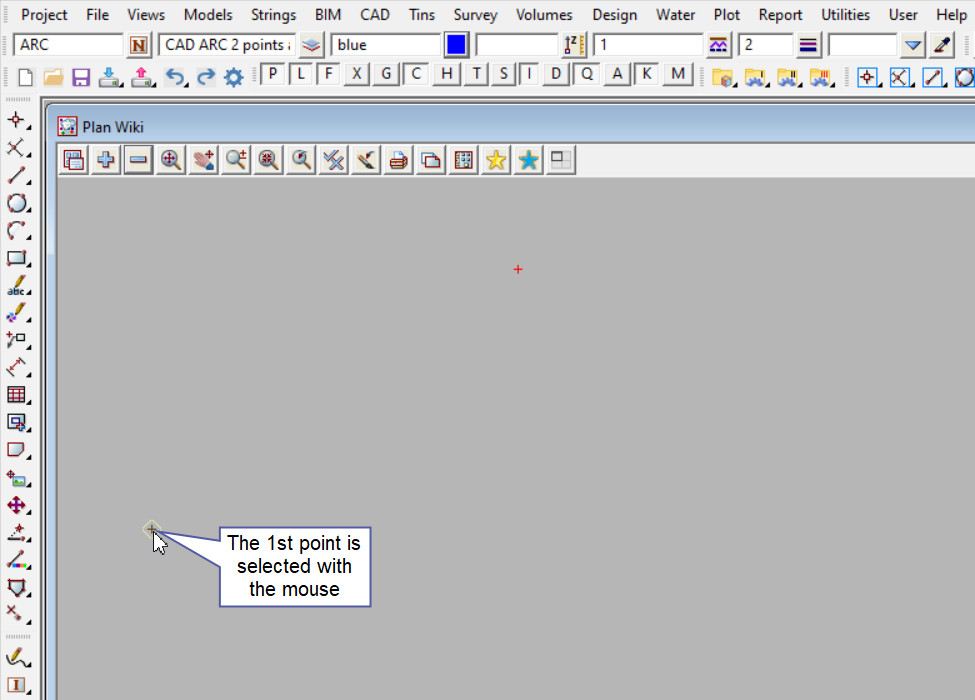Choose the CAD text 'abc' tool

pyautogui.click(x=17, y=286)
